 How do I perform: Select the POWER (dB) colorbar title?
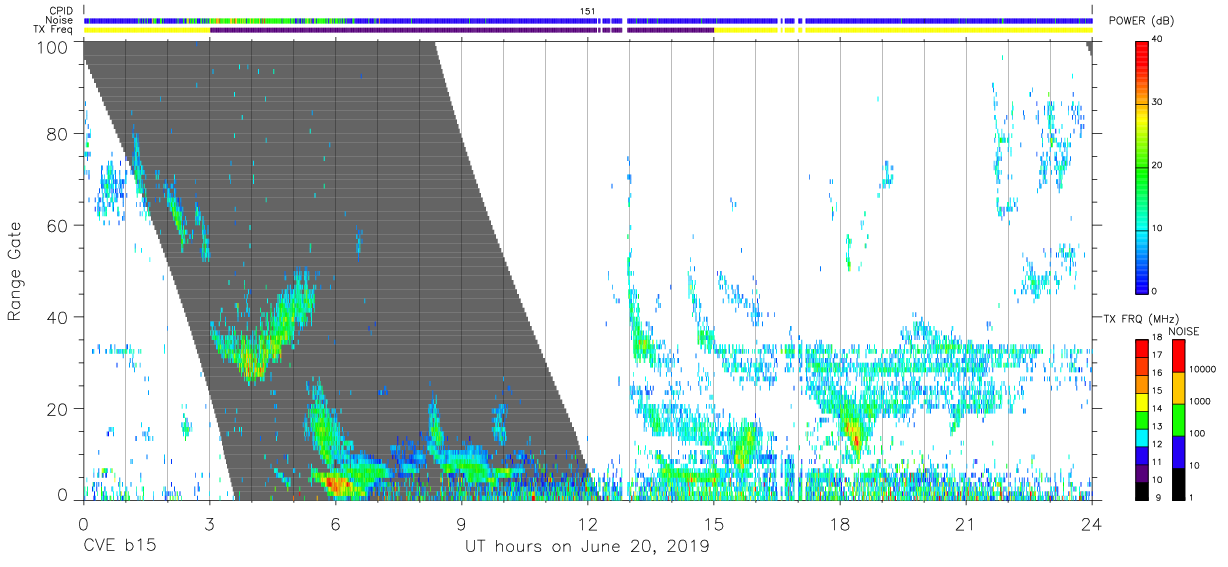[x=1142, y=21]
